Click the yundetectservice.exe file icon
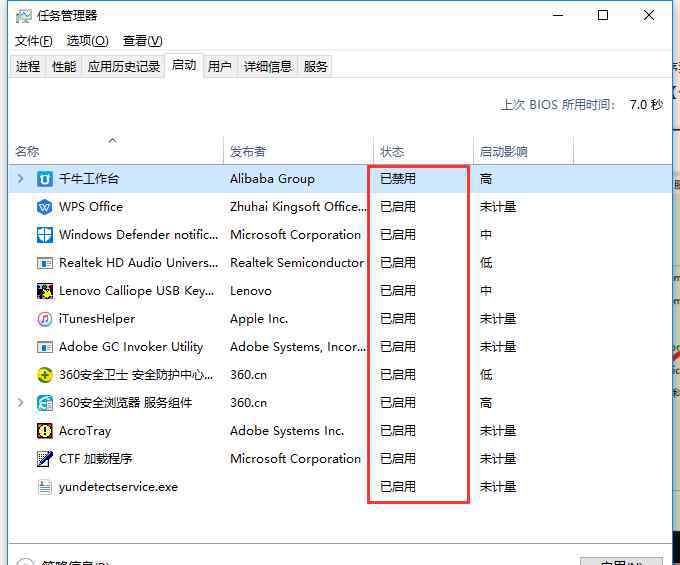Viewport: 680px width, 565px height. [x=45, y=487]
